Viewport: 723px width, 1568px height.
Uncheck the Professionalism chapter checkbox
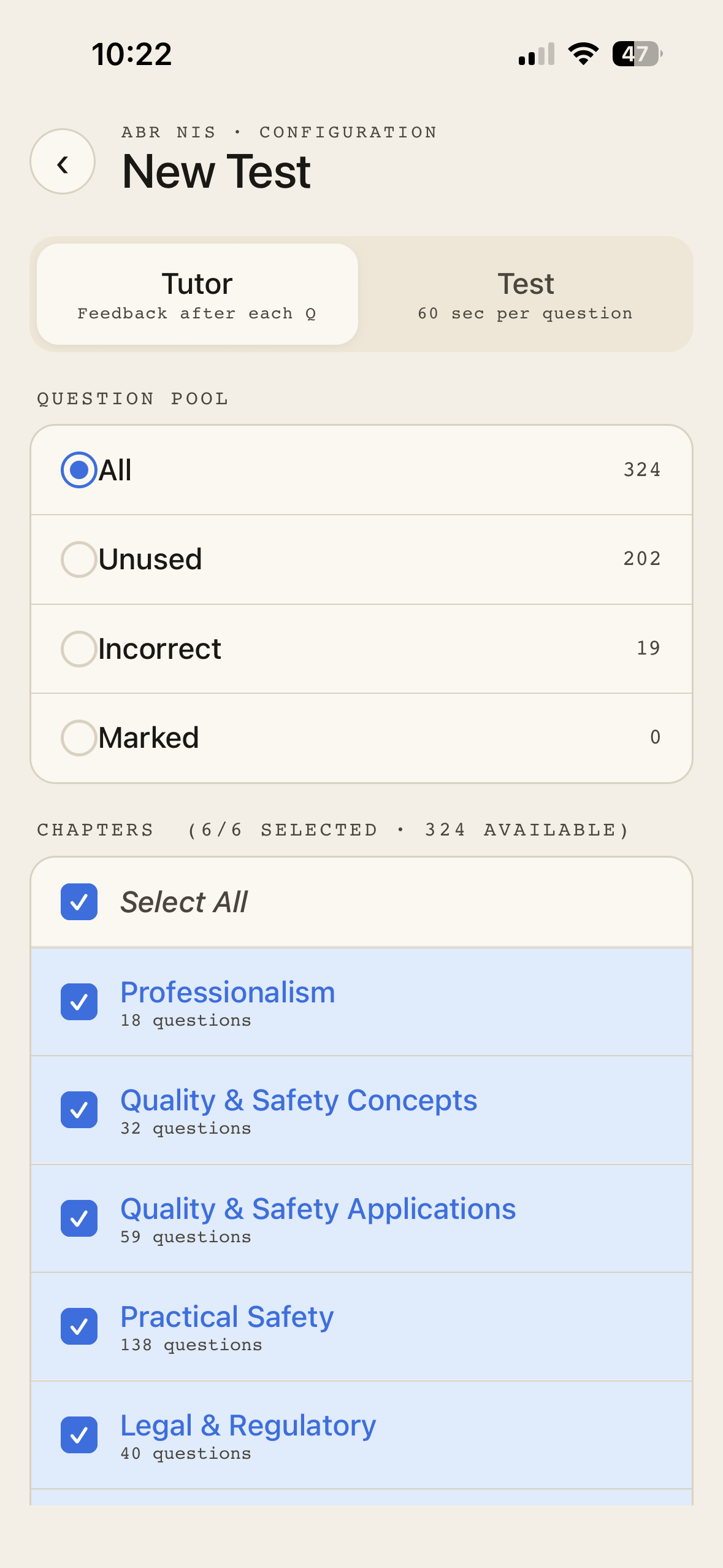[x=79, y=1002]
